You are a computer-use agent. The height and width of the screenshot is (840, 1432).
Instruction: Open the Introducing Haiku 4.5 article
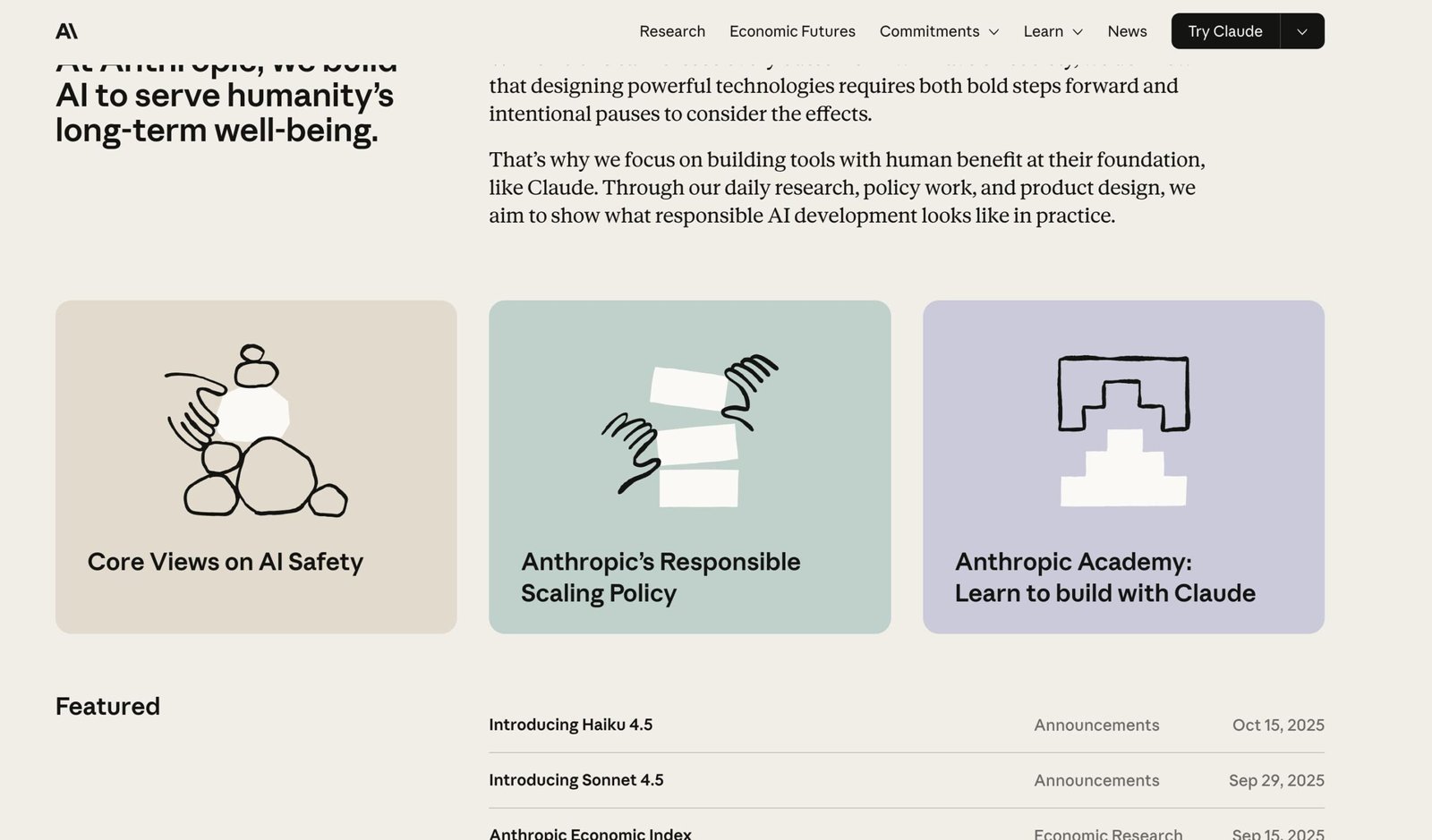pos(570,725)
